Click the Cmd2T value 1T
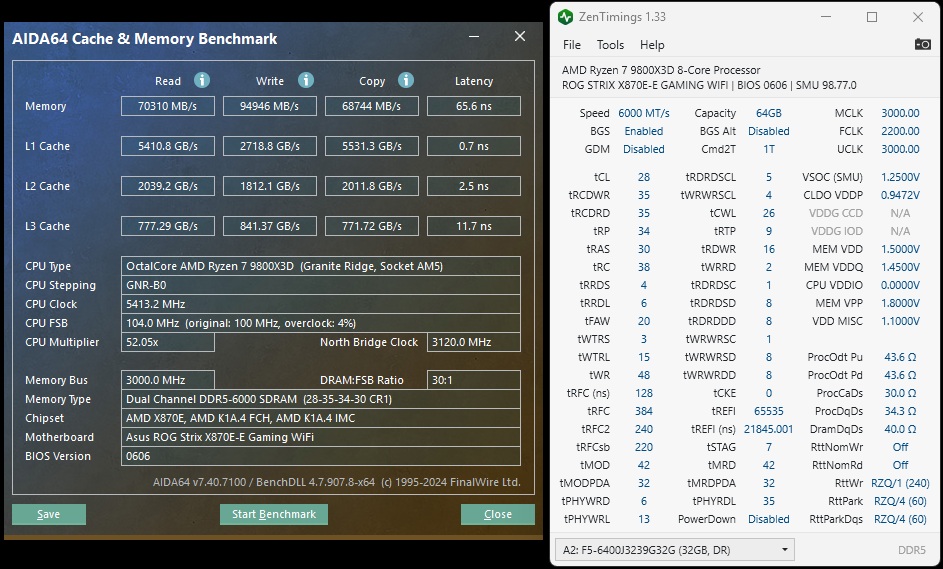Screen dimensions: 943x569 [x=769, y=149]
